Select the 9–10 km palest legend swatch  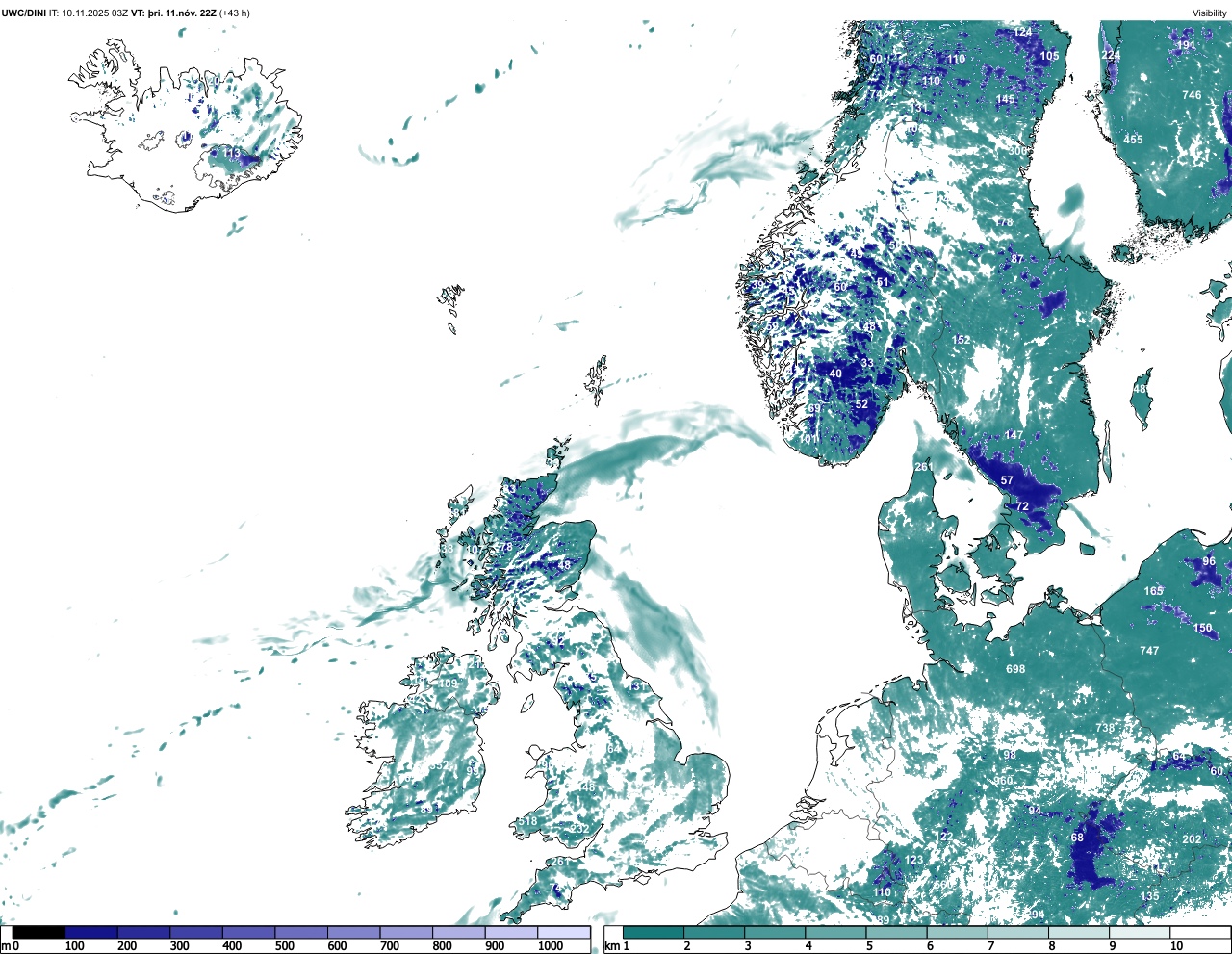[1139, 932]
